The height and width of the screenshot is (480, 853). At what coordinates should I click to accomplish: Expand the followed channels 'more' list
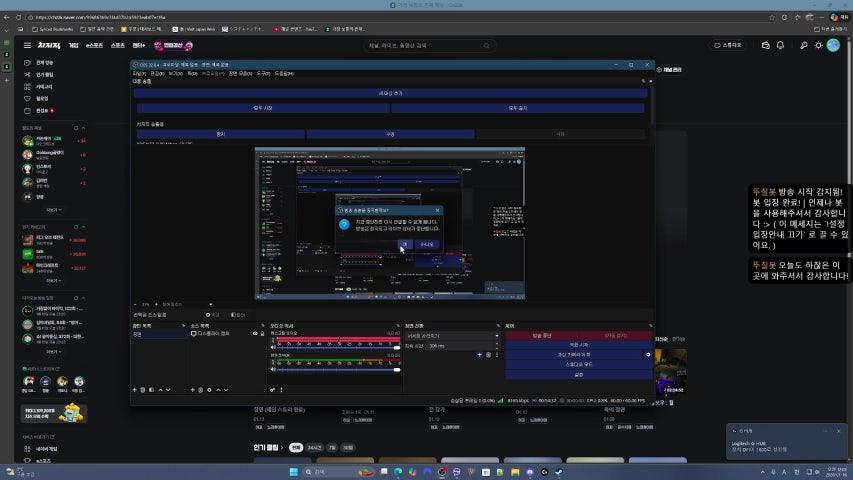tap(53, 210)
